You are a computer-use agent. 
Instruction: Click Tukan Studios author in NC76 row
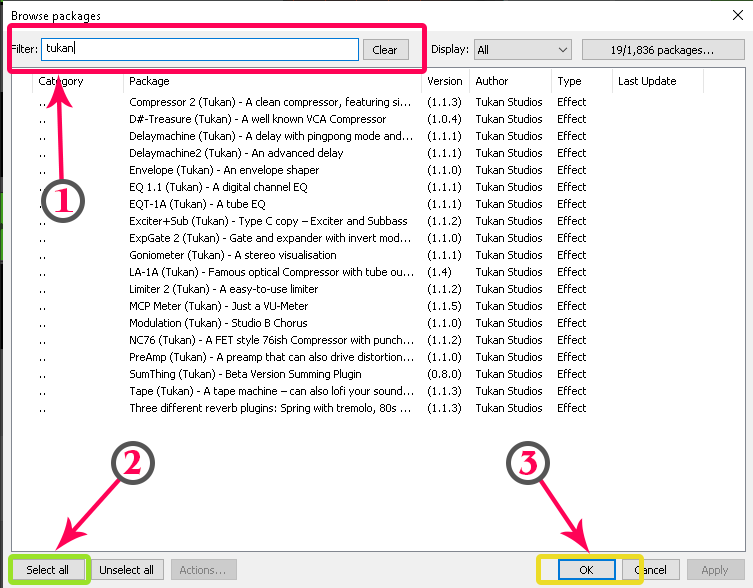509,340
